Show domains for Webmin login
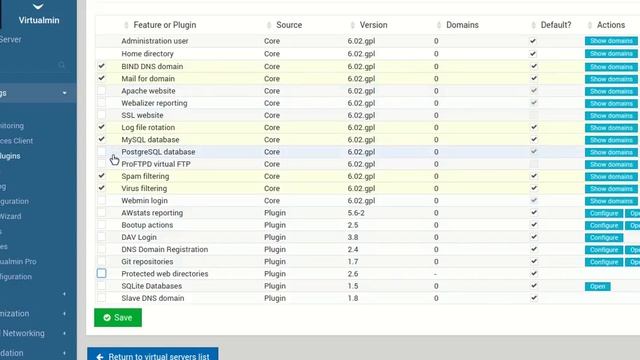640x360 pixels. coord(611,201)
